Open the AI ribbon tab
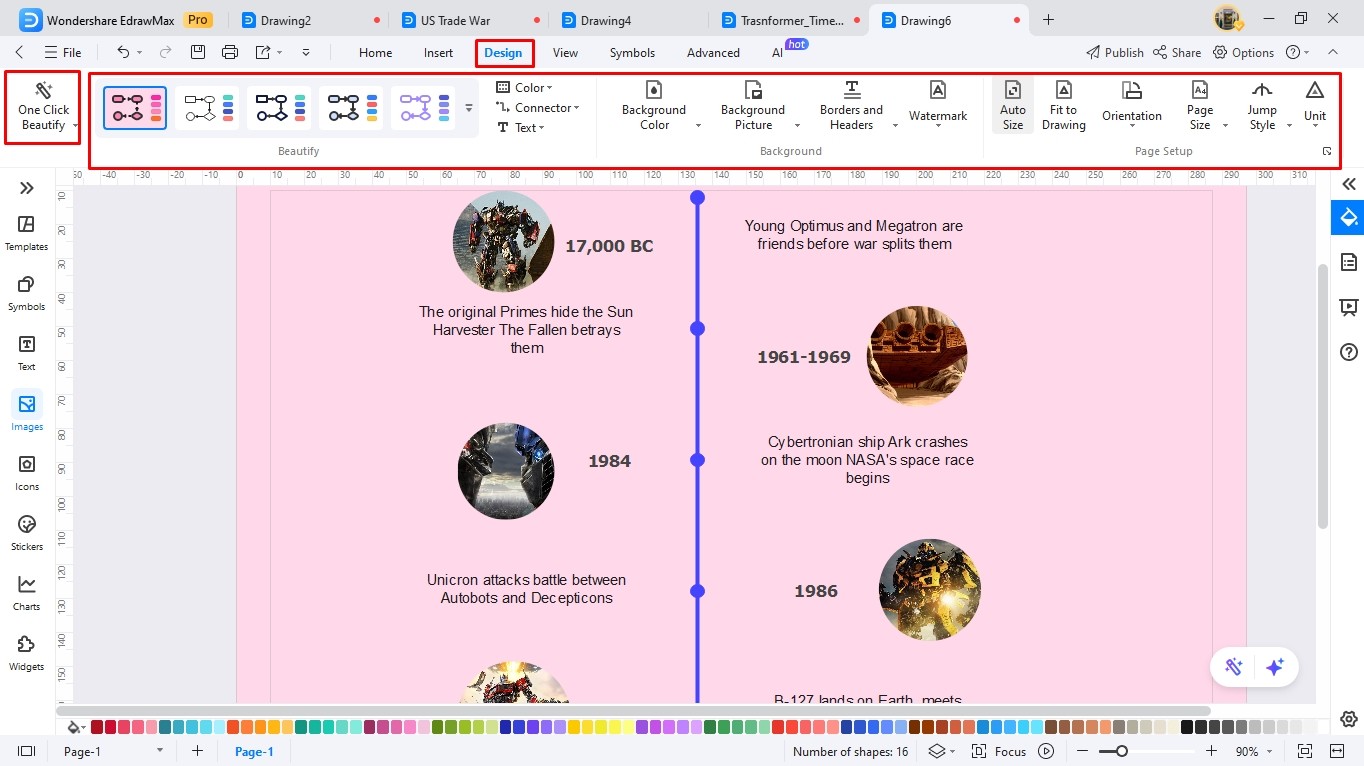The height and width of the screenshot is (766, 1364). click(777, 52)
